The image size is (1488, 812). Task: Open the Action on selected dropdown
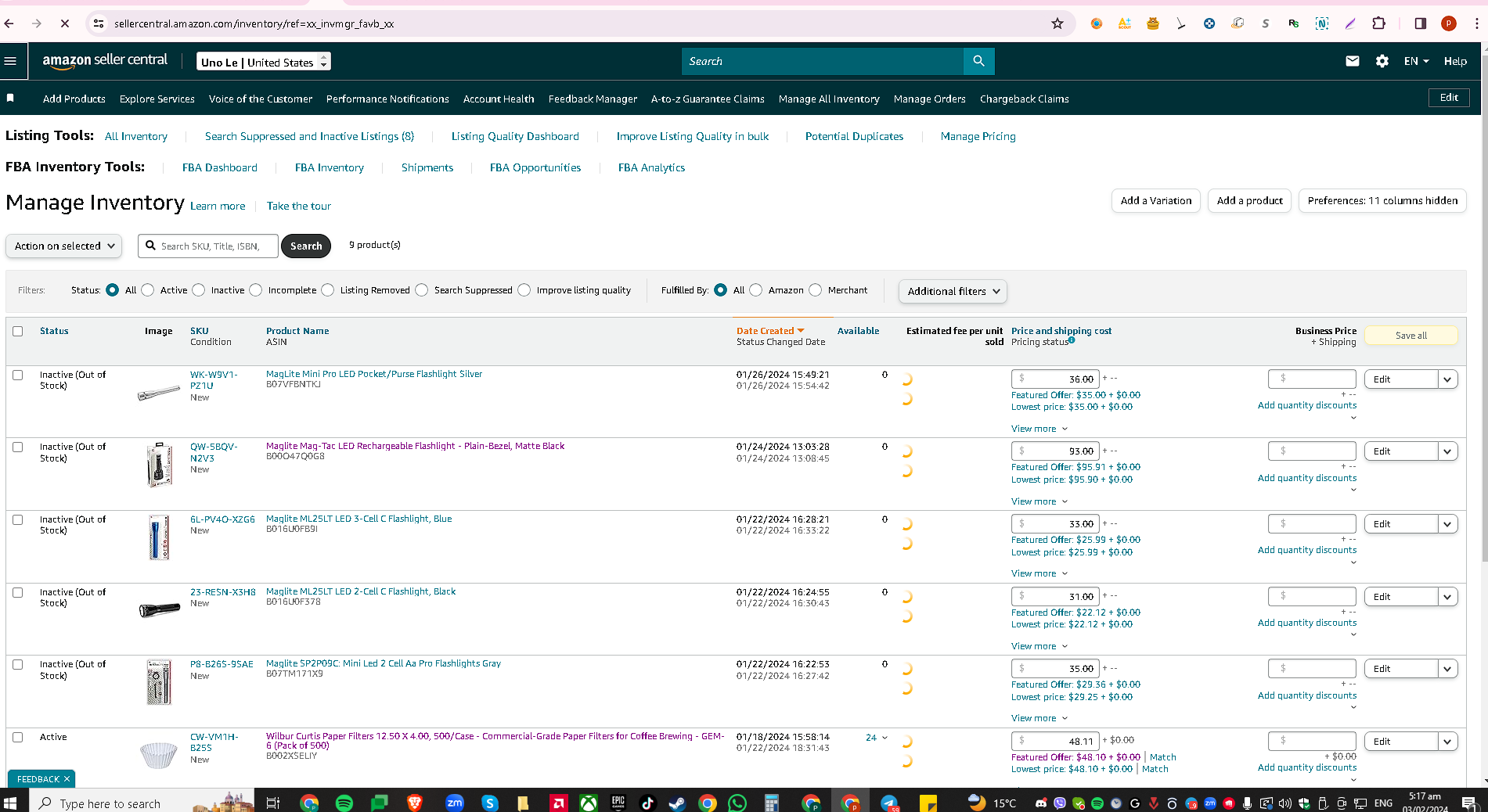coord(64,246)
